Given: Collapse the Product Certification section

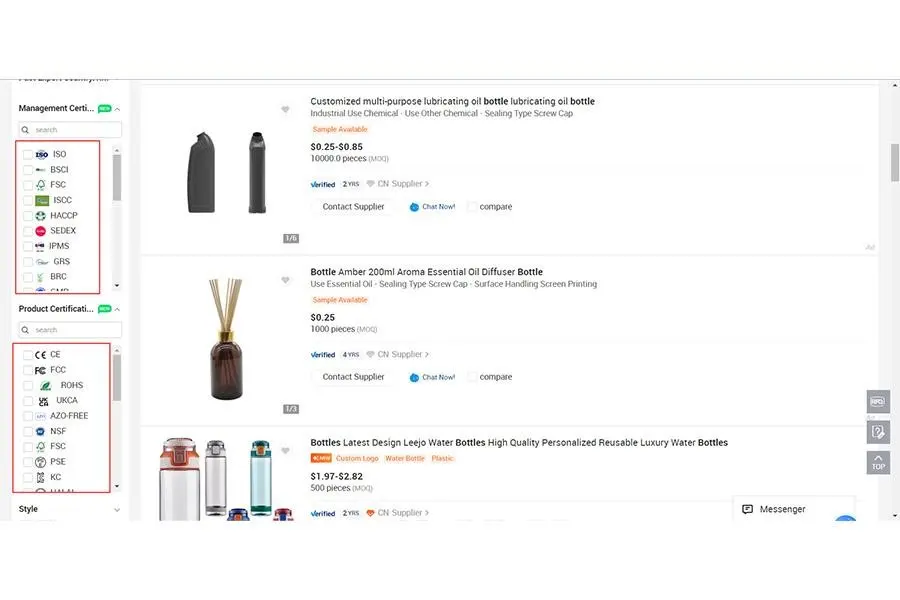Looking at the screenshot, I should point(117,308).
